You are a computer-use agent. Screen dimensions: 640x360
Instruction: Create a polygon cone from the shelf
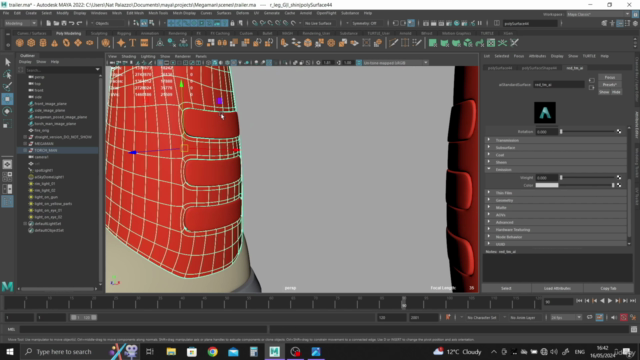coord(54,43)
